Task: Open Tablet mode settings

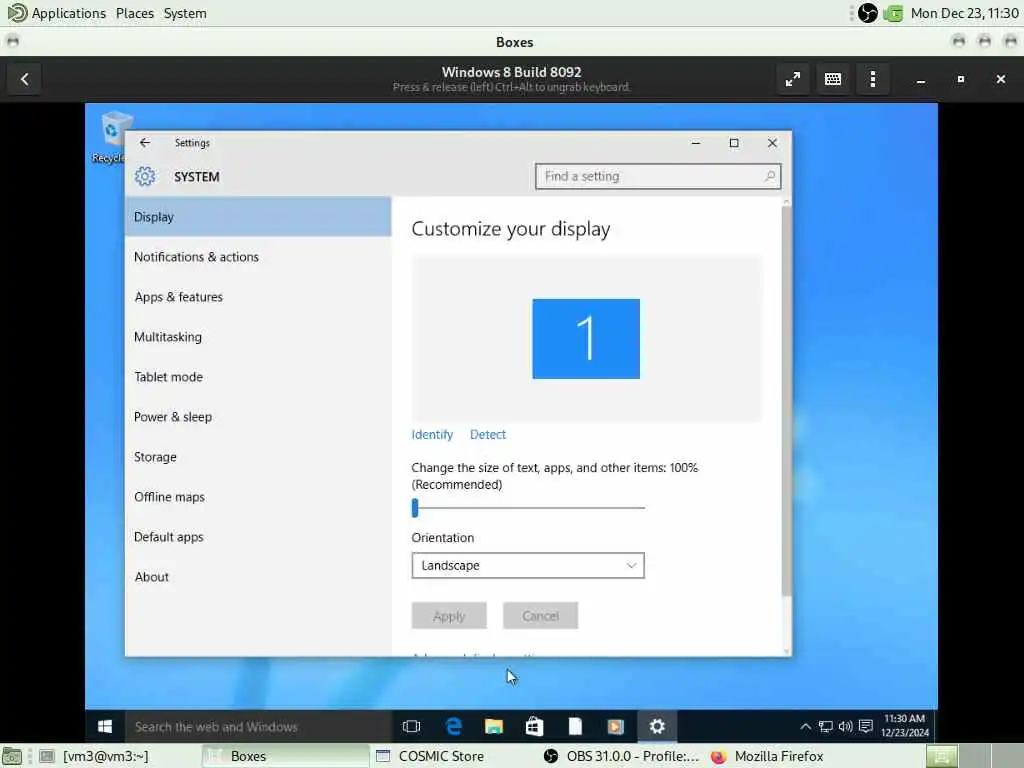Action: click(x=258, y=377)
